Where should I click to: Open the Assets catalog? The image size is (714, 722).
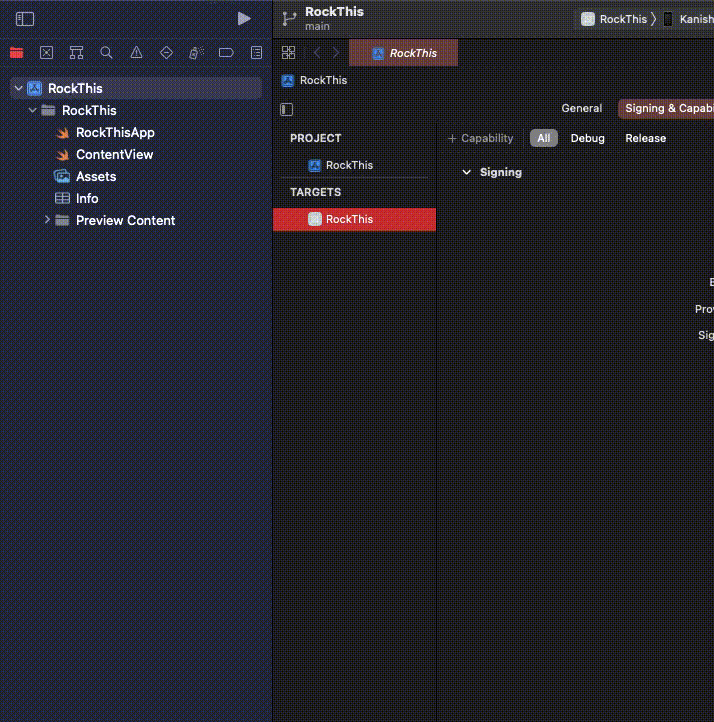click(x=85, y=176)
